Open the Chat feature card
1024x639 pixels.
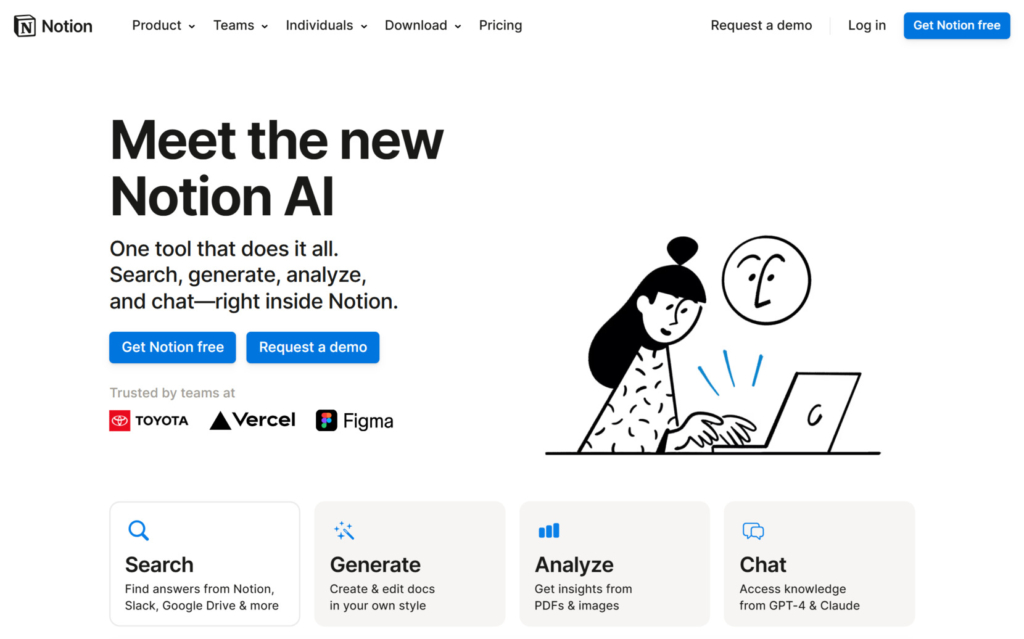click(819, 563)
